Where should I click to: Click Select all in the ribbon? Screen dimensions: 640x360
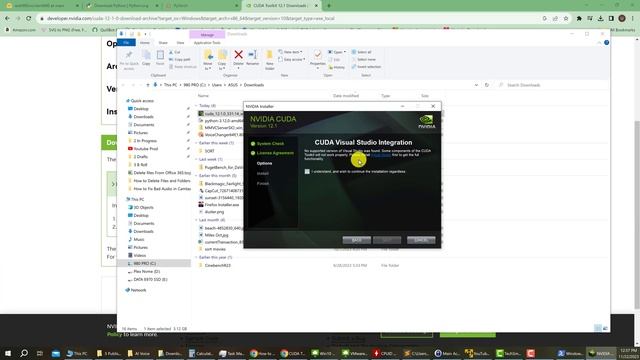(361, 52)
